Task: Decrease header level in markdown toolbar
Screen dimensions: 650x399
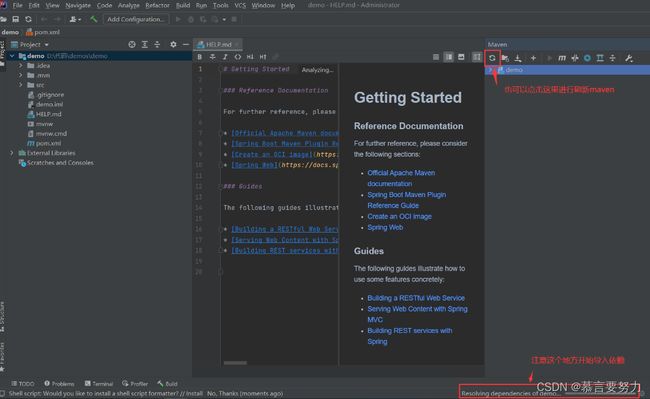Action: (x=250, y=57)
